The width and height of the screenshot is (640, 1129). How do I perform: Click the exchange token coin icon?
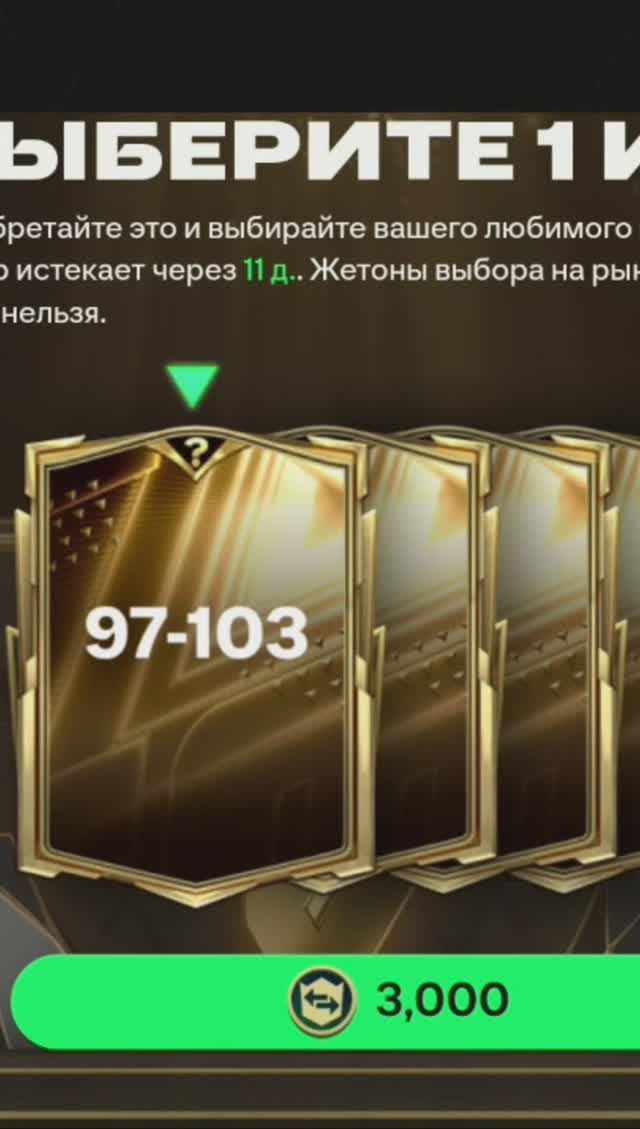click(323, 999)
